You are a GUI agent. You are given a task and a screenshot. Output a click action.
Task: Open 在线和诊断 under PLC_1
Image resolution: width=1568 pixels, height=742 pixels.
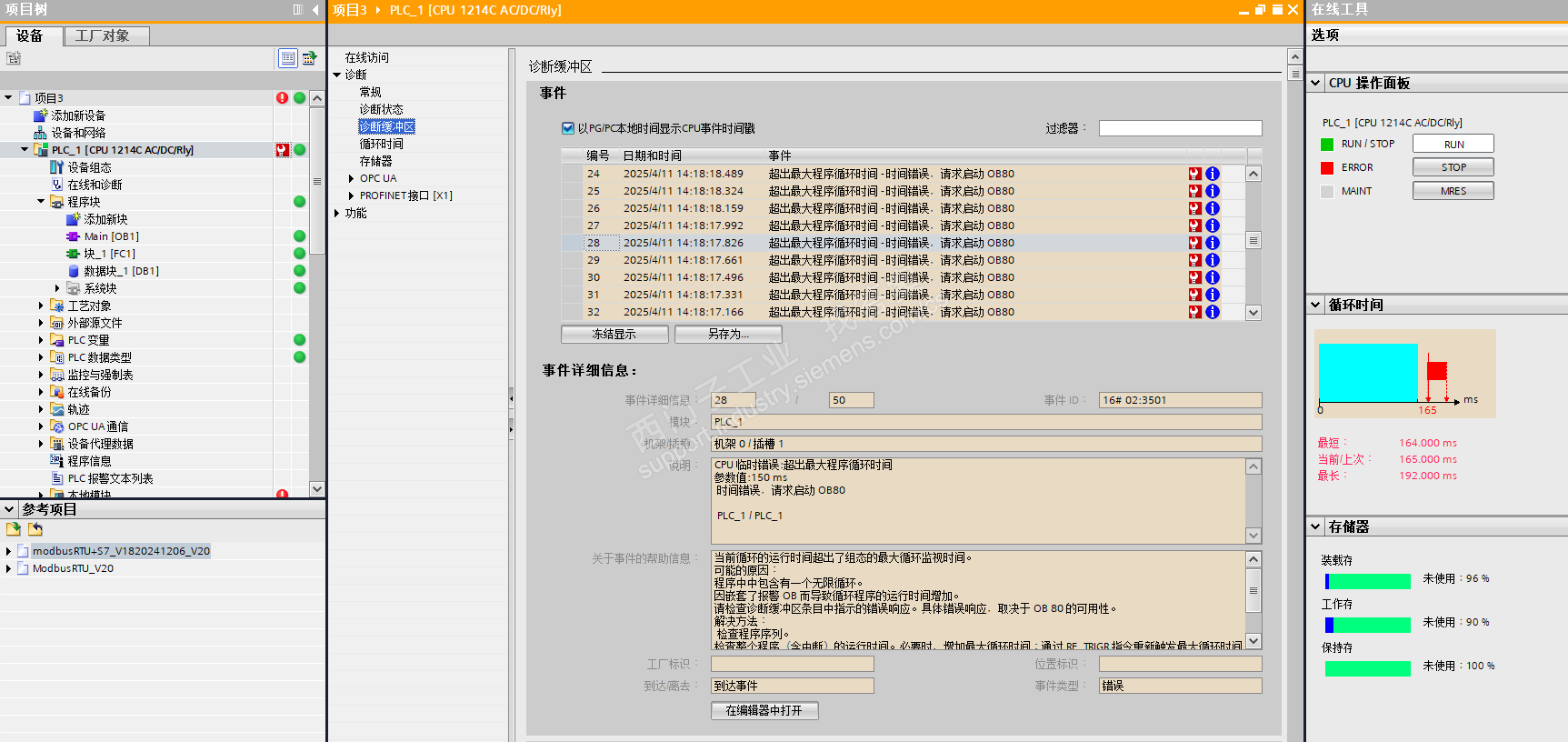[x=95, y=185]
